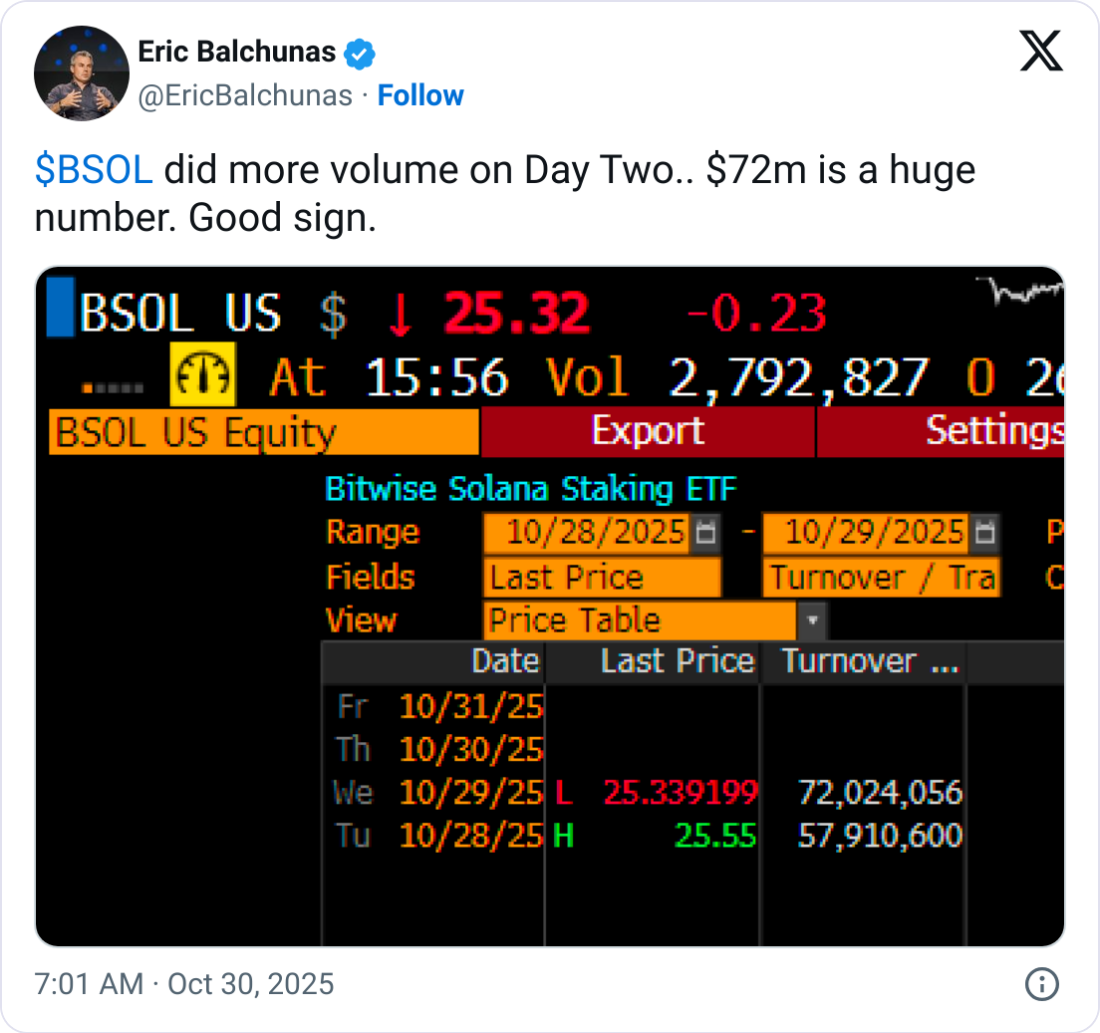
Task: Click Eric Balchunas's profile picture
Action: tap(80, 73)
